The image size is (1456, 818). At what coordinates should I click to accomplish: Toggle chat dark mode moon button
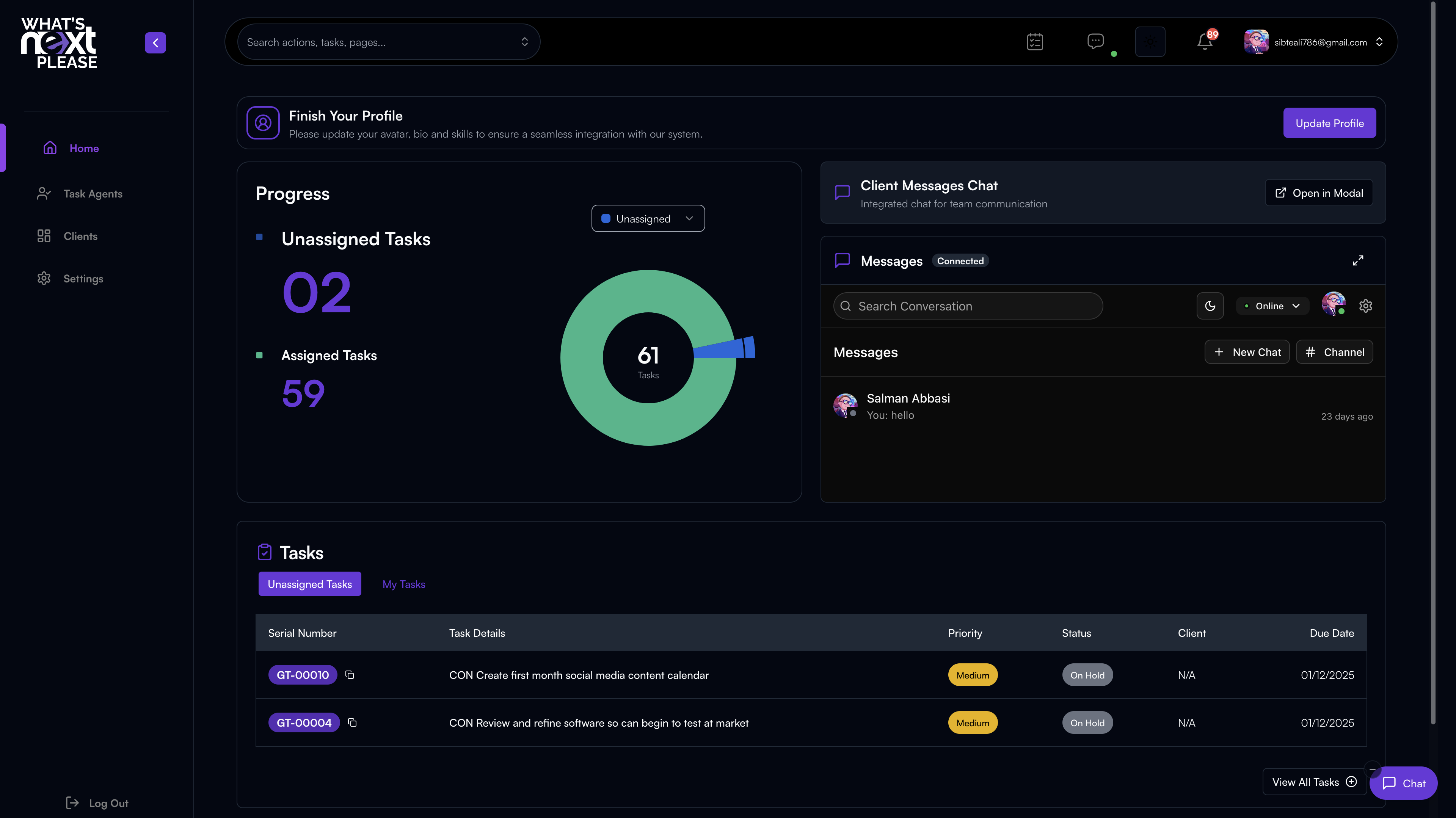pos(1210,306)
